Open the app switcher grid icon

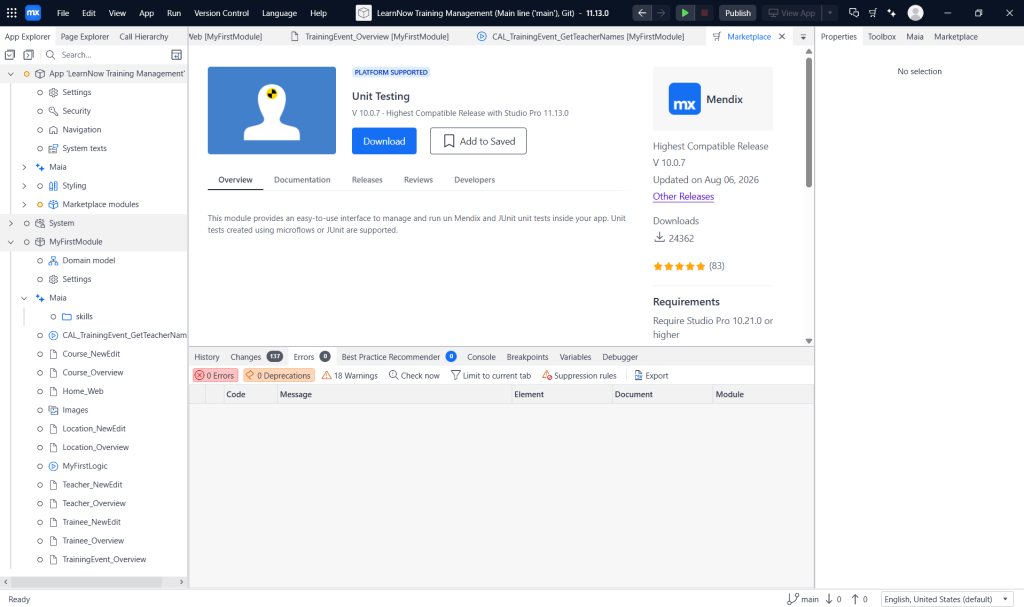(x=11, y=12)
